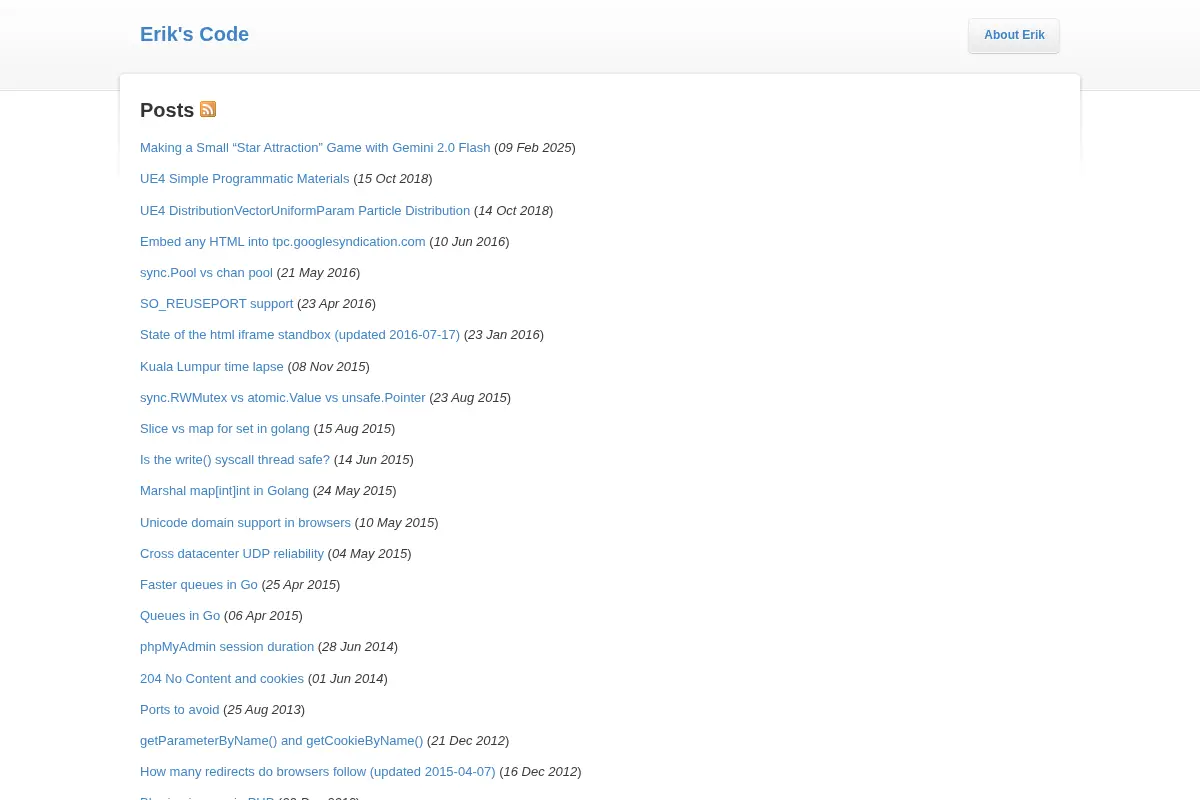Viewport: 1200px width, 800px height.
Task: Open Slice vs map for set in golang
Action: [x=225, y=428]
